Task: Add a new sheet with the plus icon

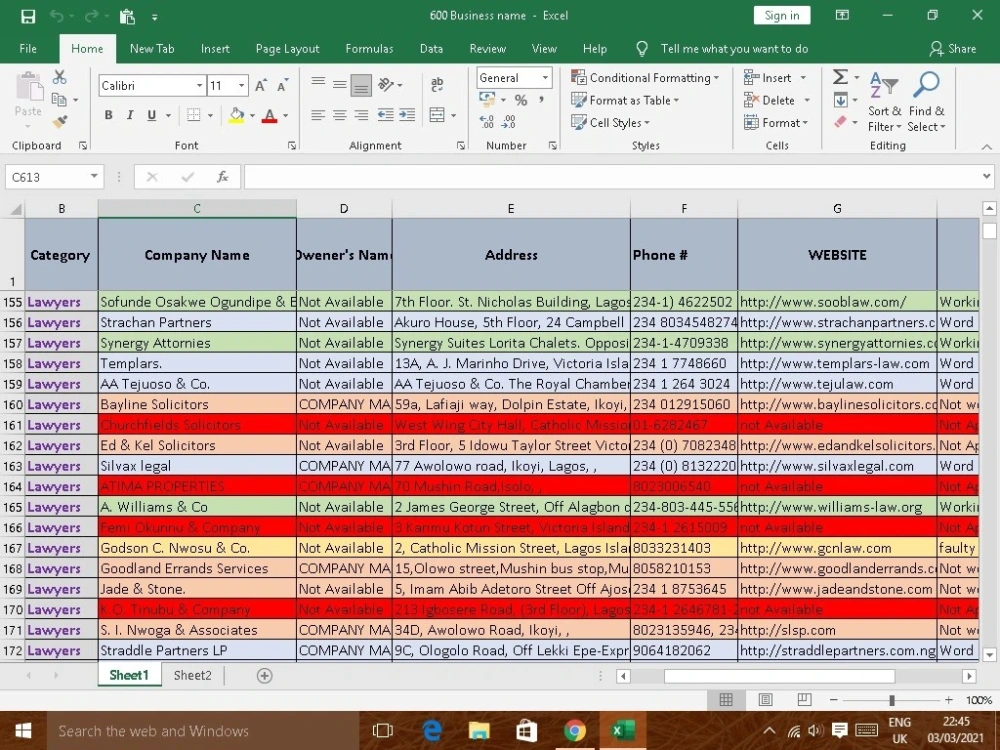Action: click(x=264, y=675)
